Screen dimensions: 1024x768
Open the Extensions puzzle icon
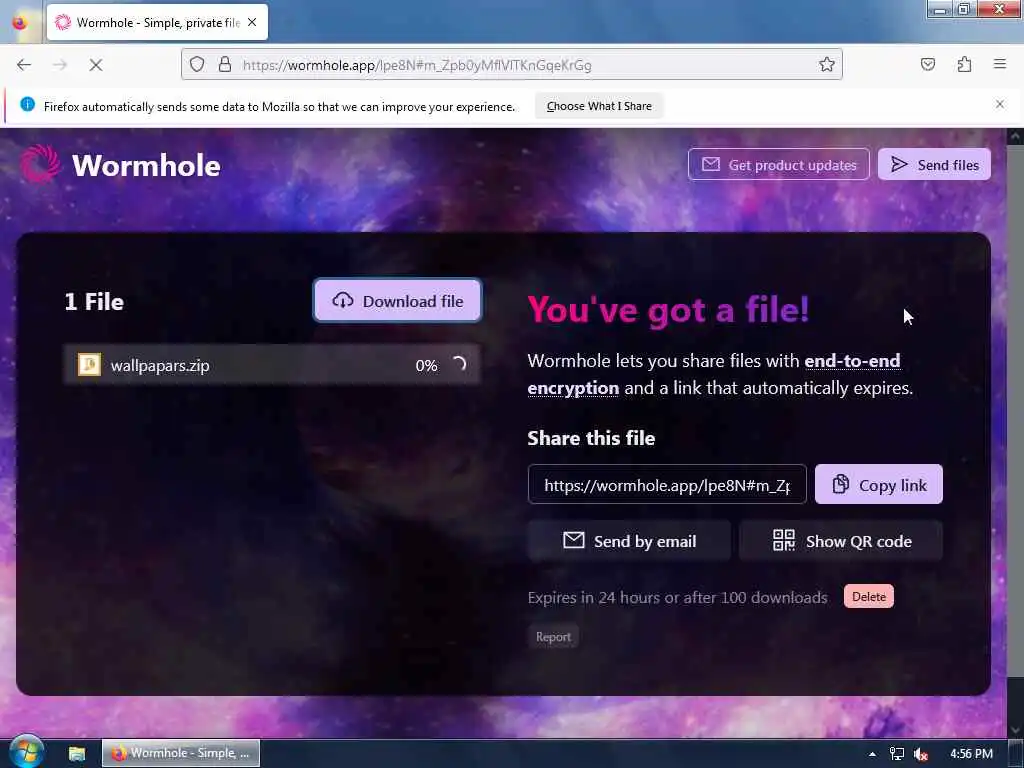pyautogui.click(x=964, y=64)
